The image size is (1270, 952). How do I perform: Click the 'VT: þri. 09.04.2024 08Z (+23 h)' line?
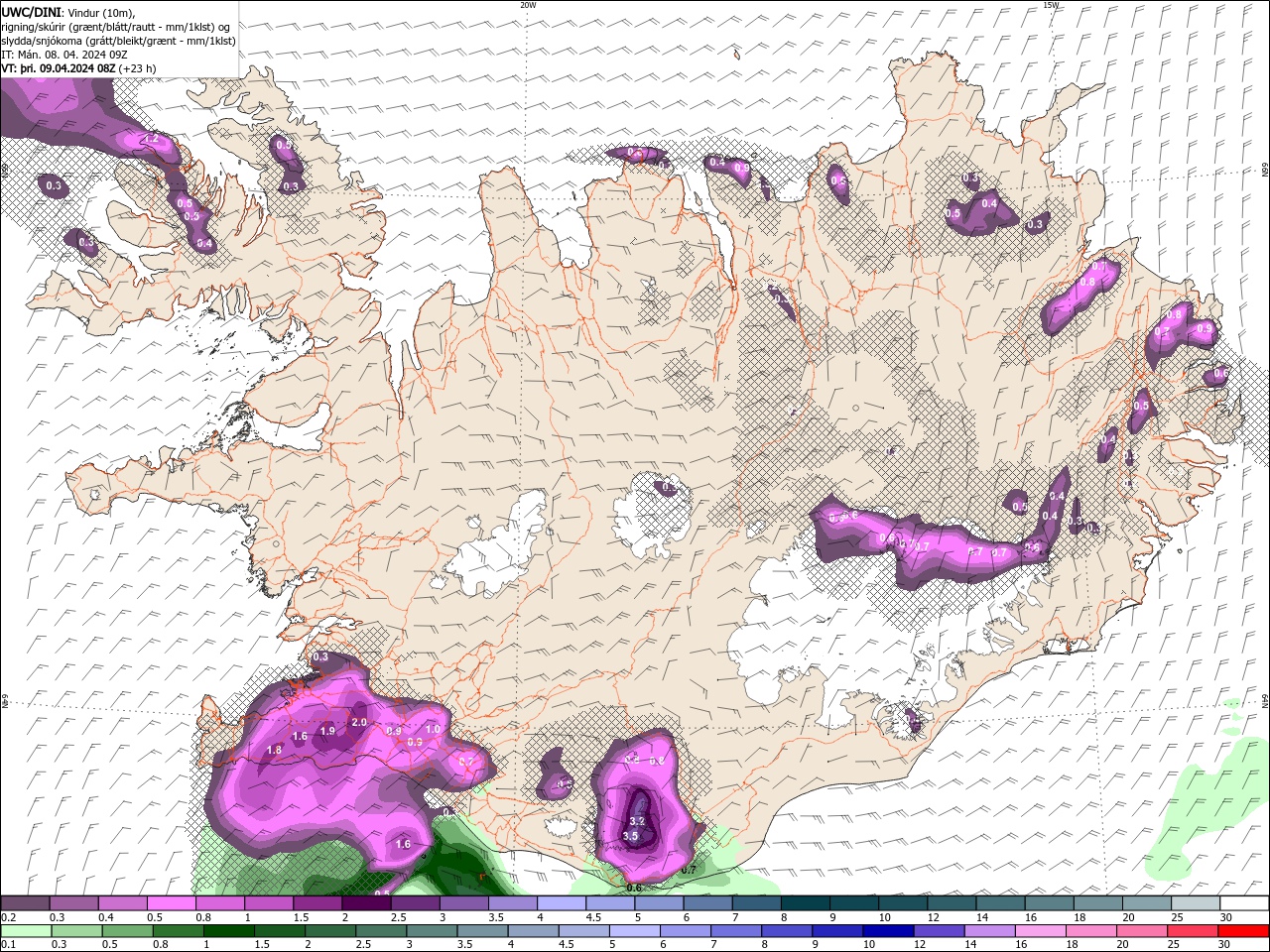click(x=79, y=68)
